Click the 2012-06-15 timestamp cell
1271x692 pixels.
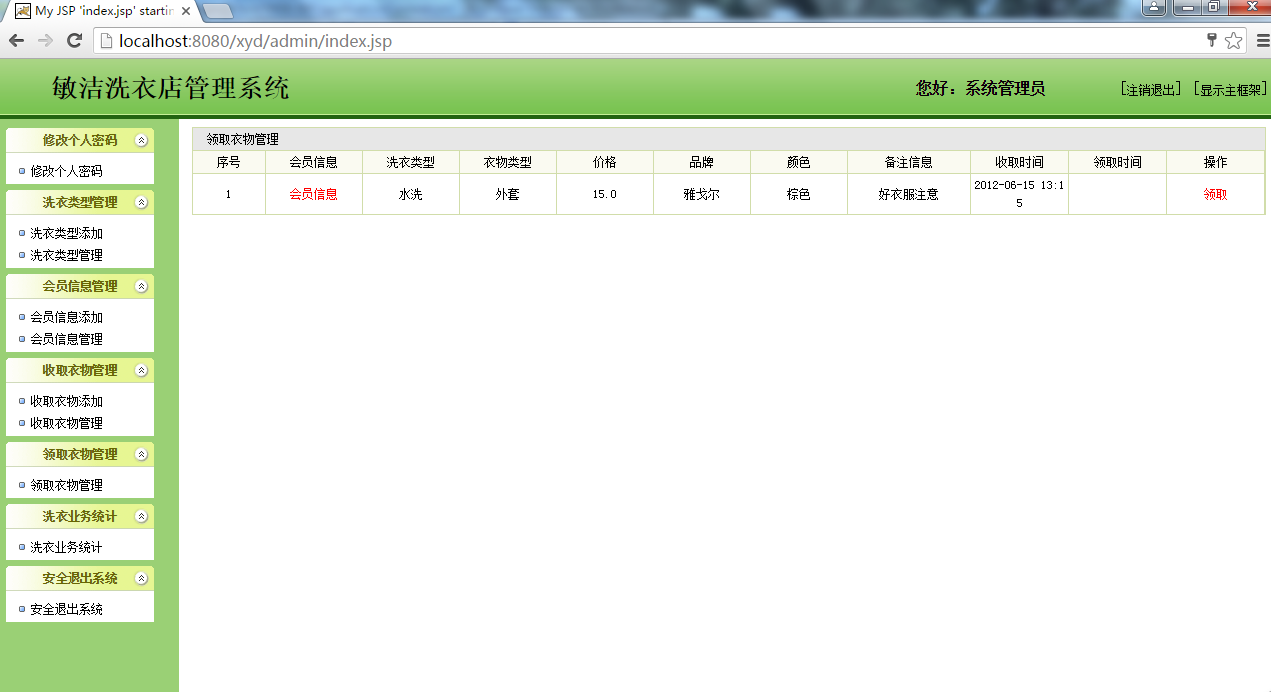(1019, 194)
